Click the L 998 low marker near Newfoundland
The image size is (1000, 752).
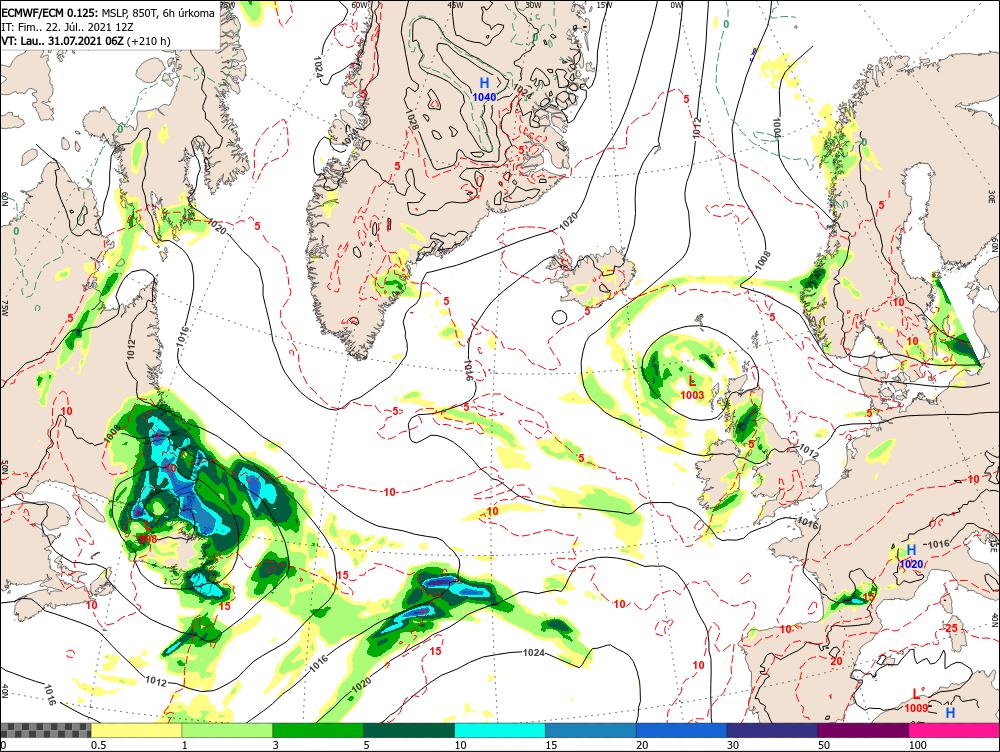[147, 533]
